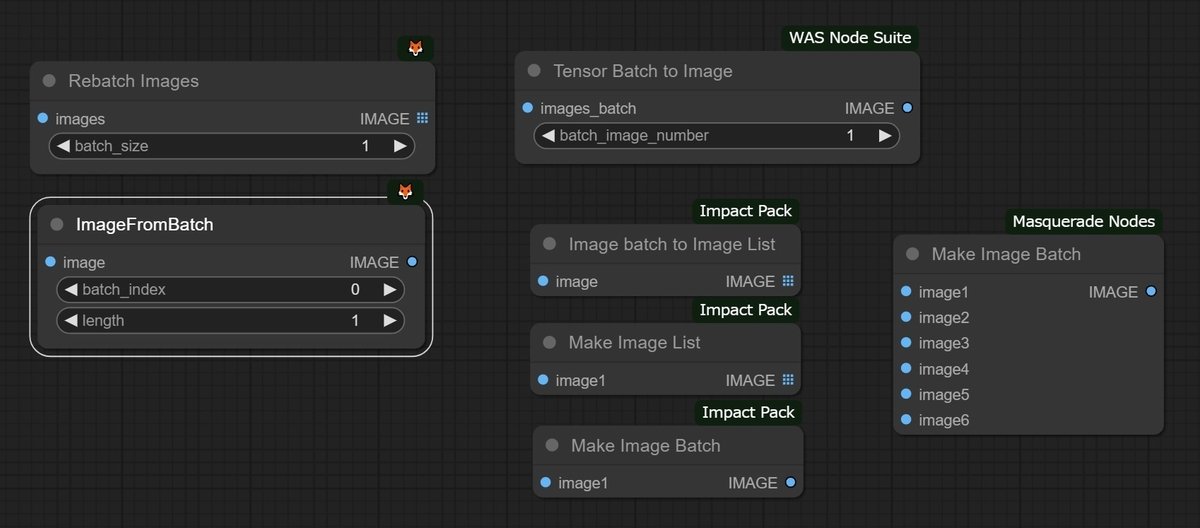The image size is (1200, 528).
Task: Click IMAGE output dot on Tensor Batch to Image
Action: pos(907,108)
